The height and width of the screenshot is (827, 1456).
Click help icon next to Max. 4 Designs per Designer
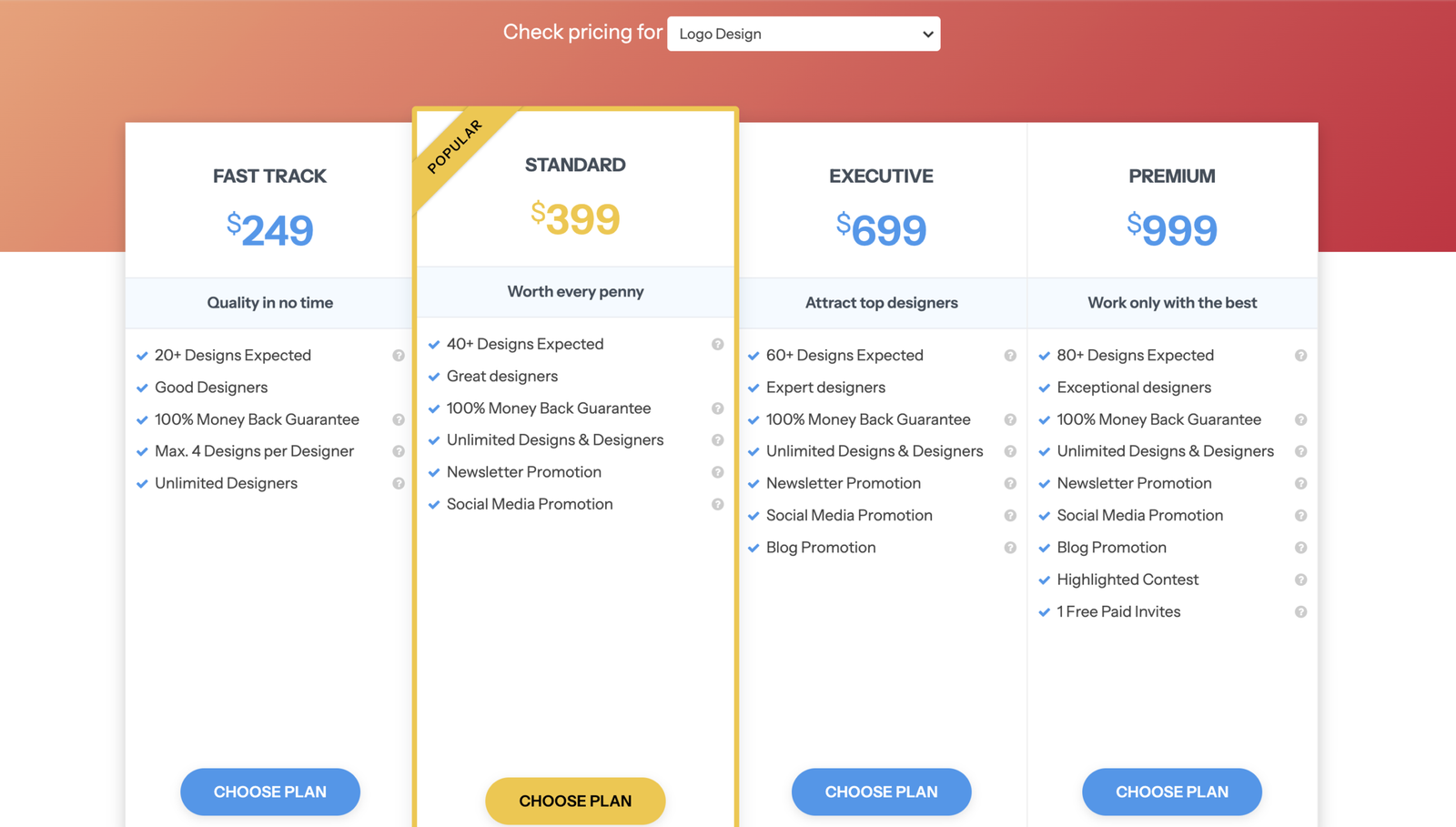coord(399,451)
